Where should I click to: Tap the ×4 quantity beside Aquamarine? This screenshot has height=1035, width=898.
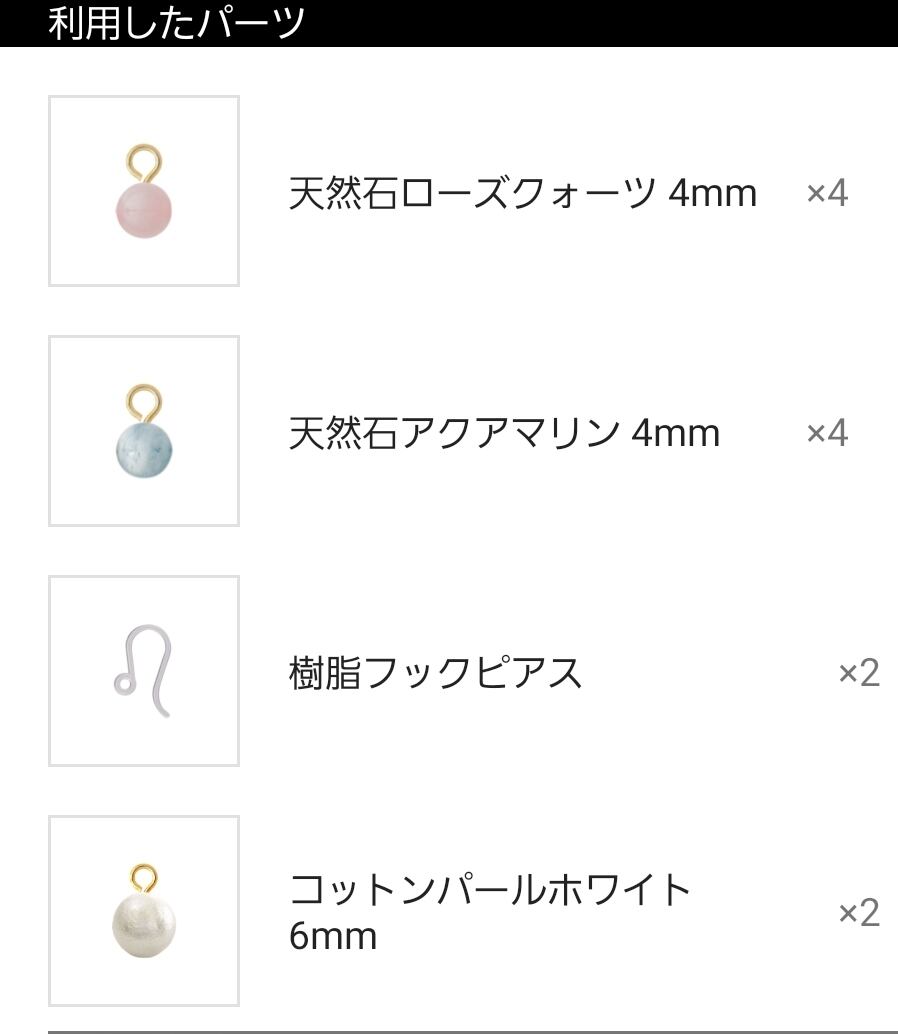click(827, 433)
